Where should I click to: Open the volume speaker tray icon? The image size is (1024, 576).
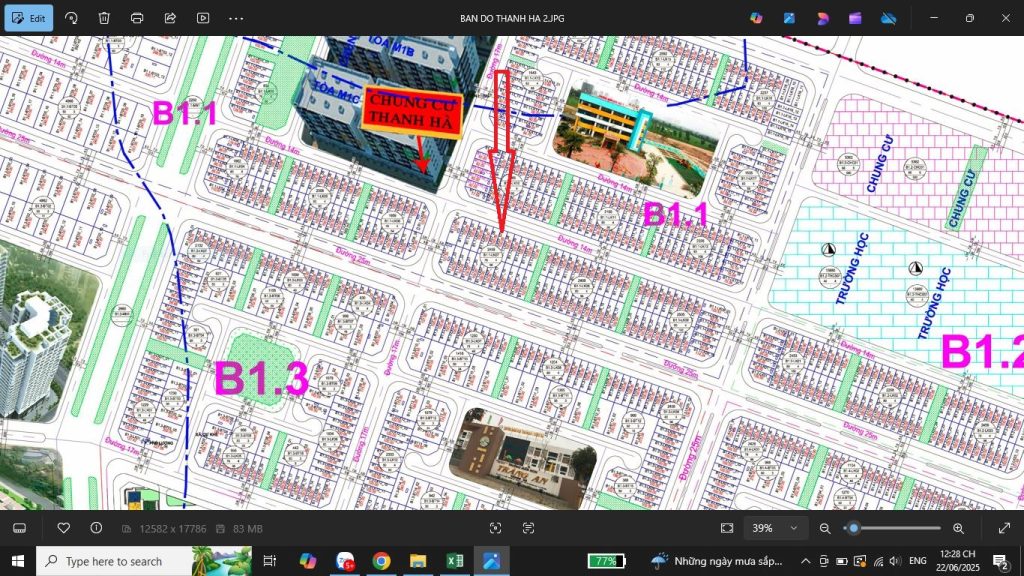[895, 561]
